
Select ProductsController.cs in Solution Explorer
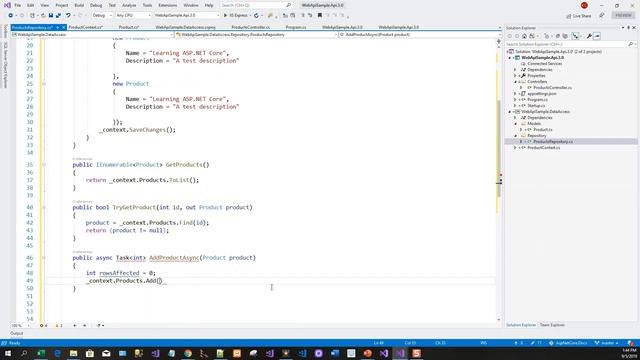(552, 88)
